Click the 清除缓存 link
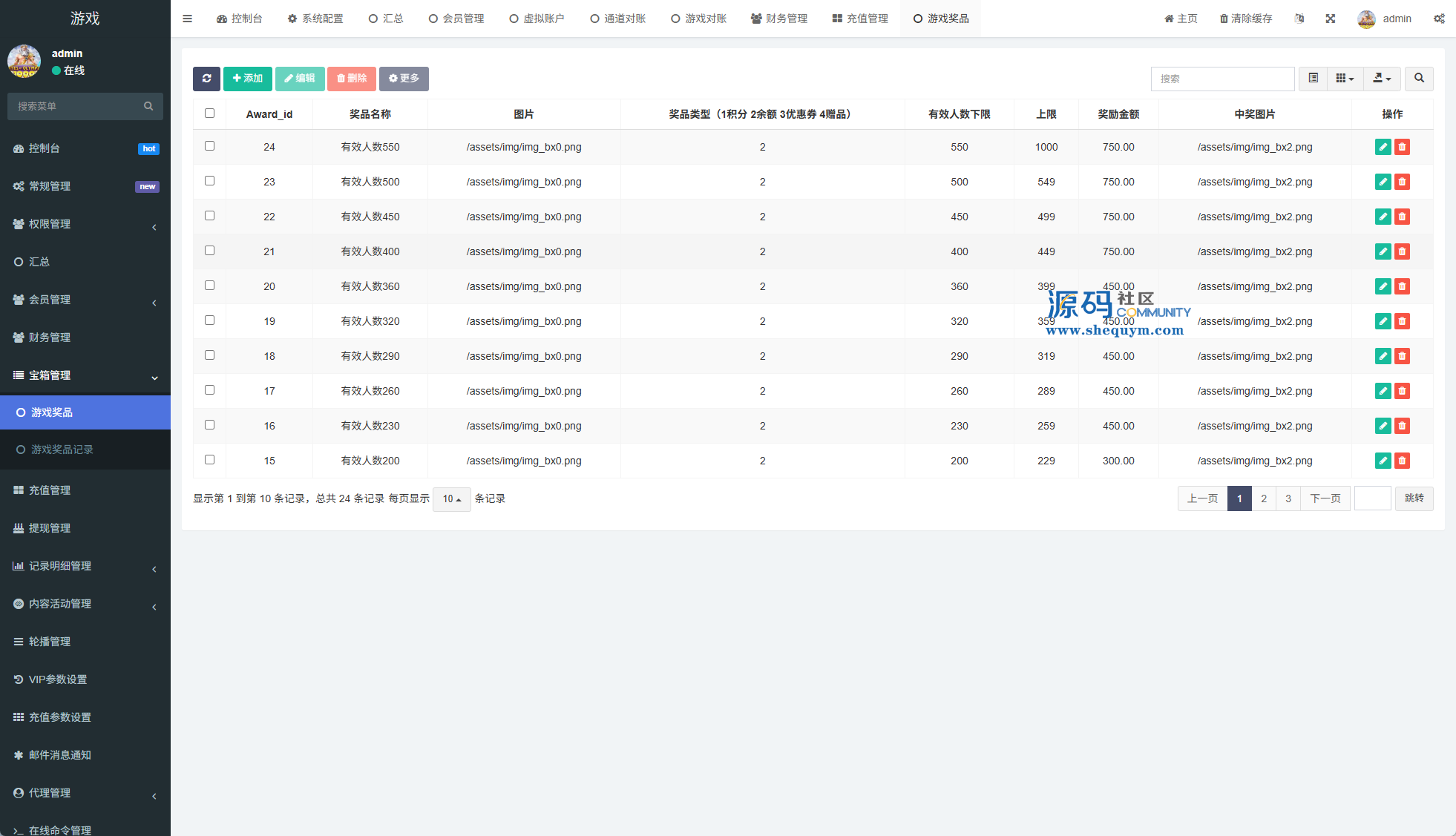 click(x=1246, y=19)
